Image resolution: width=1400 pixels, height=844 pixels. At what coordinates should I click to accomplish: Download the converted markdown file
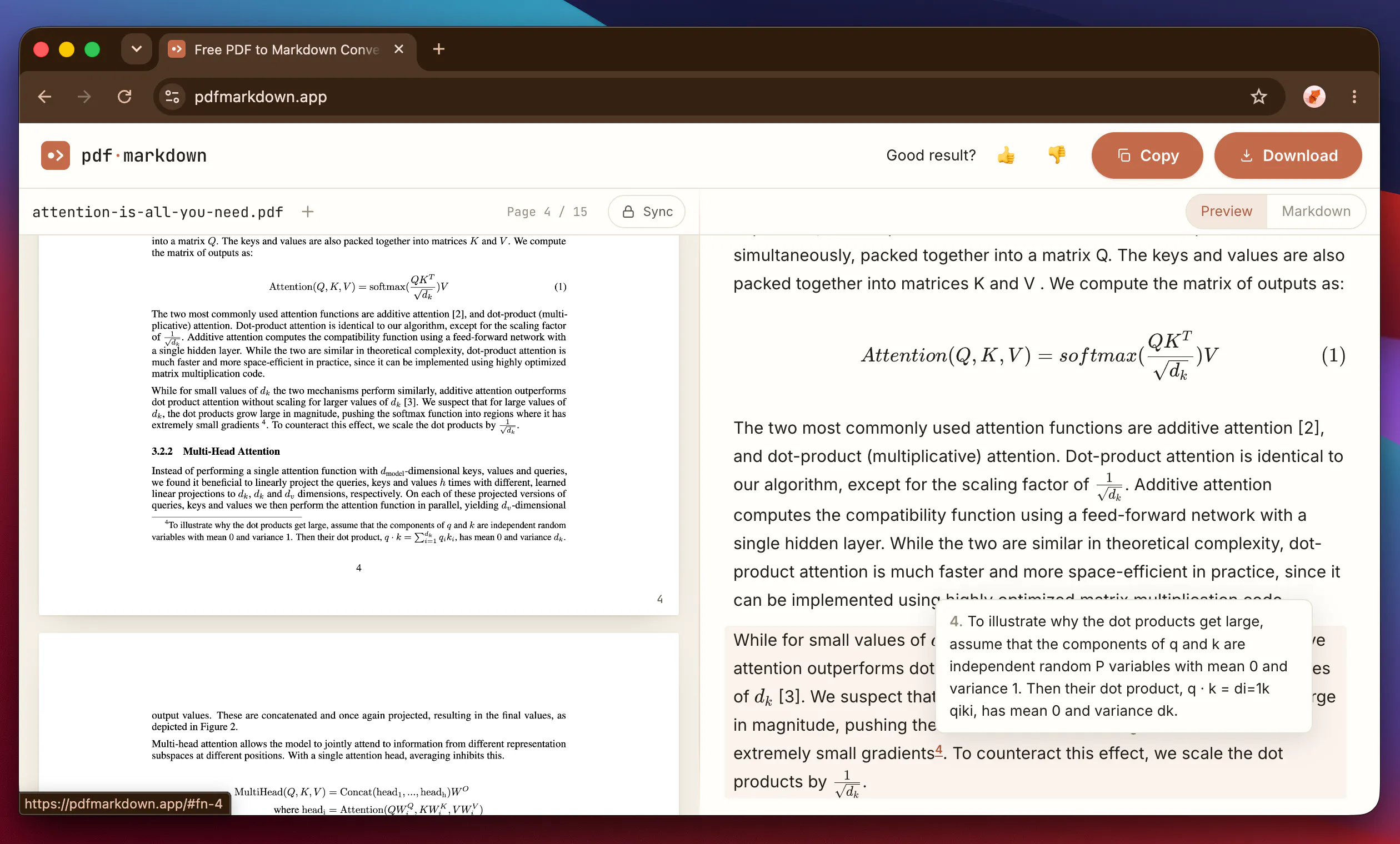pyautogui.click(x=1288, y=155)
